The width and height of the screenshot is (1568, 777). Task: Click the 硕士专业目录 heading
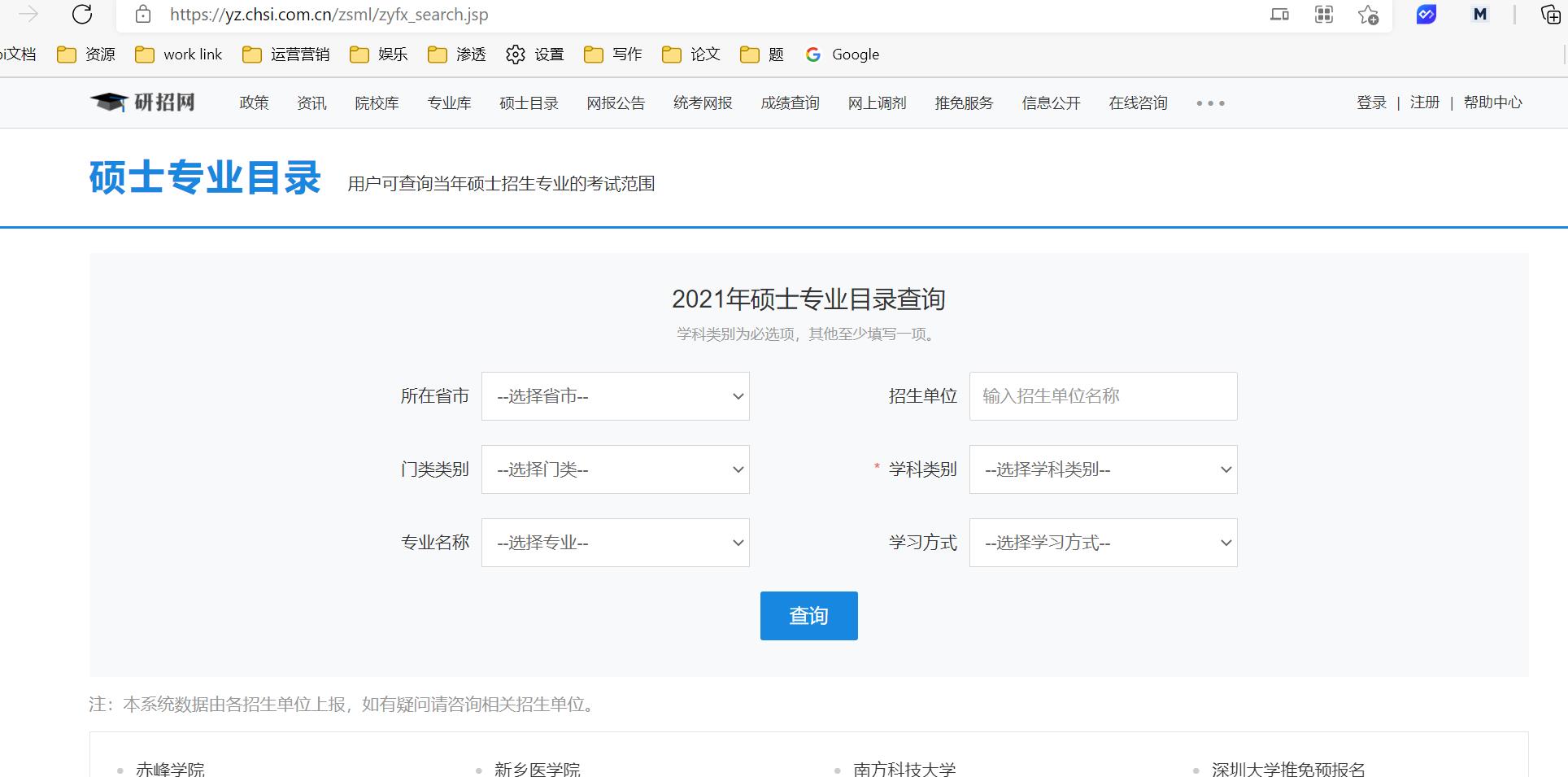205,177
